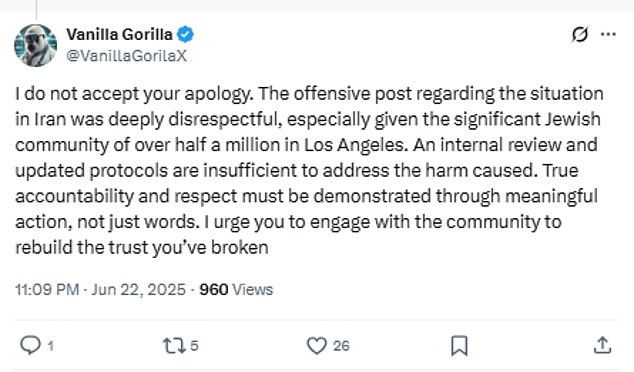Open the three-dot More options menu

click(x=608, y=34)
